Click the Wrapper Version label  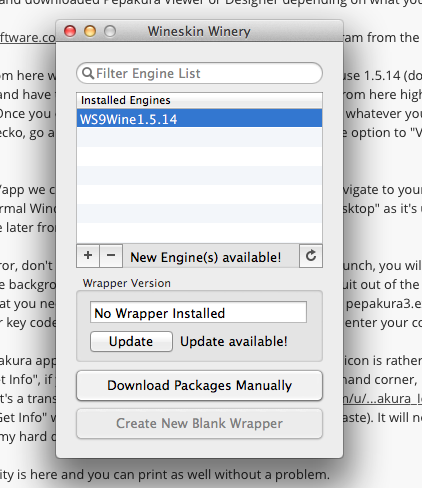tap(127, 283)
